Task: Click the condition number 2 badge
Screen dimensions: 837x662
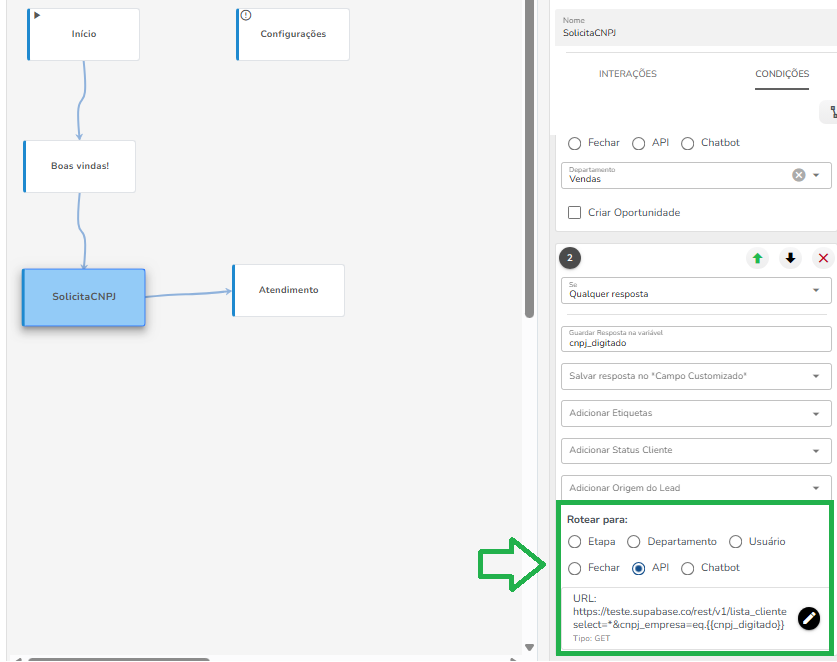Action: (x=570, y=258)
